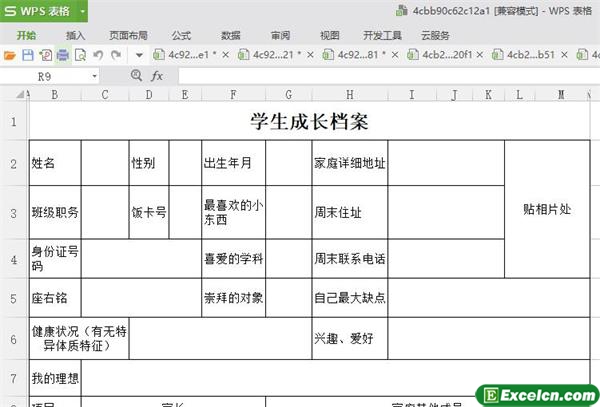Click the WPS 表格 logo button

pos(38,11)
